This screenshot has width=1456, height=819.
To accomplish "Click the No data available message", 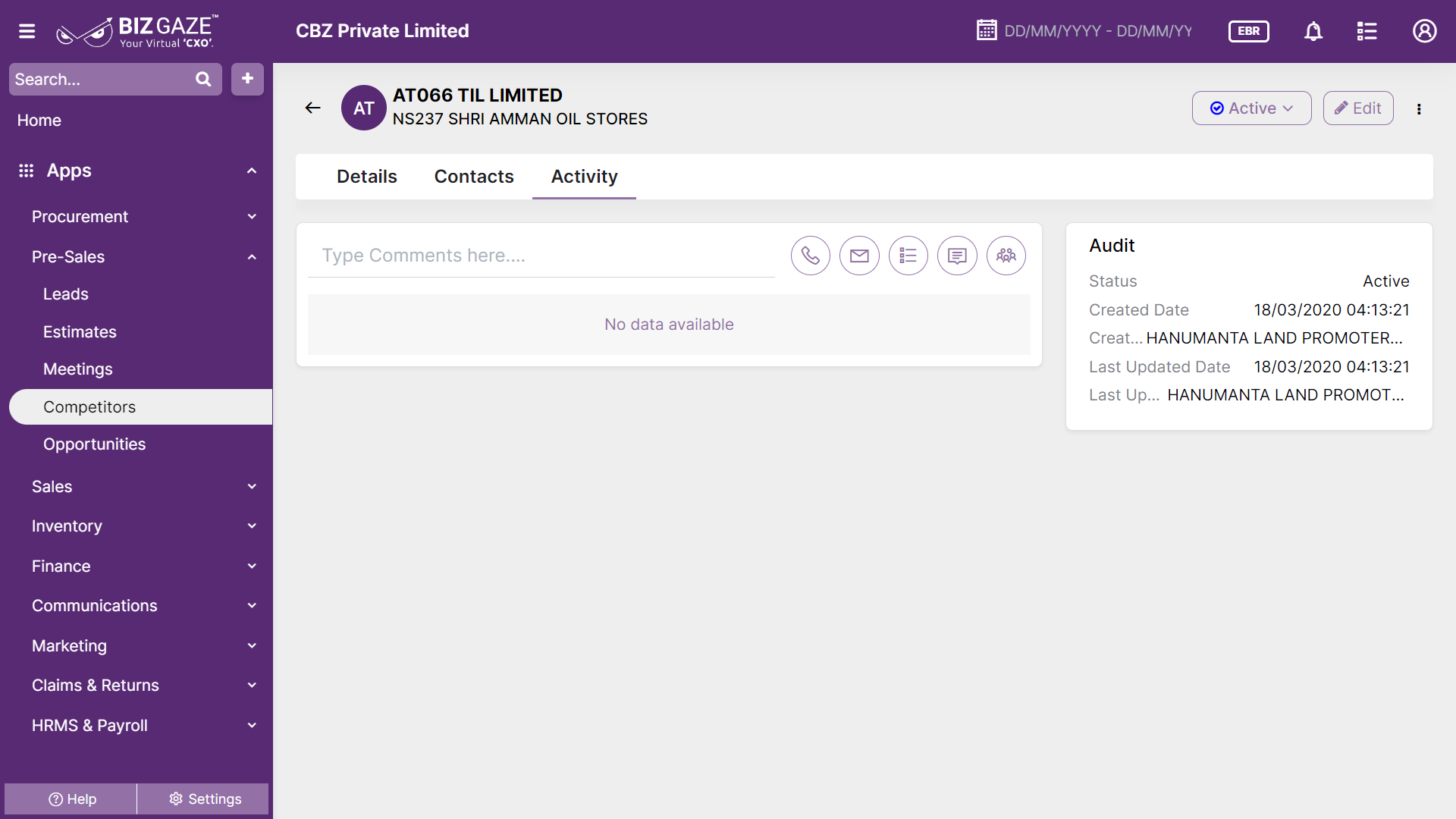I will (x=669, y=325).
